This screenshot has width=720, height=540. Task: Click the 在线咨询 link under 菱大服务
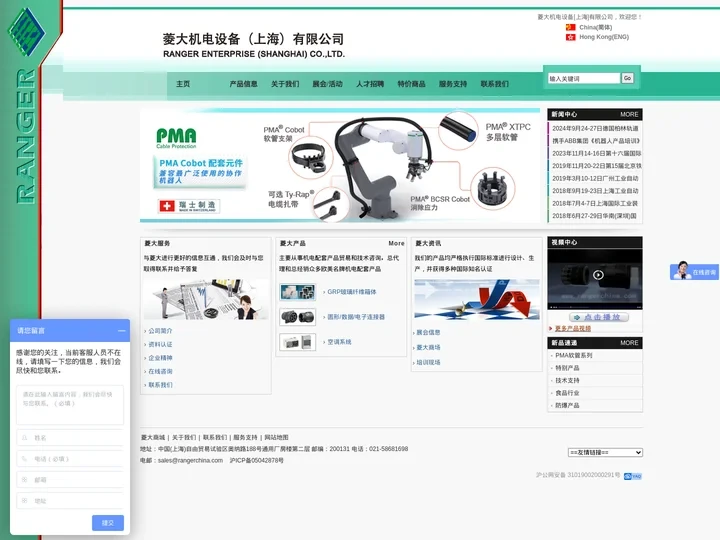(x=160, y=371)
